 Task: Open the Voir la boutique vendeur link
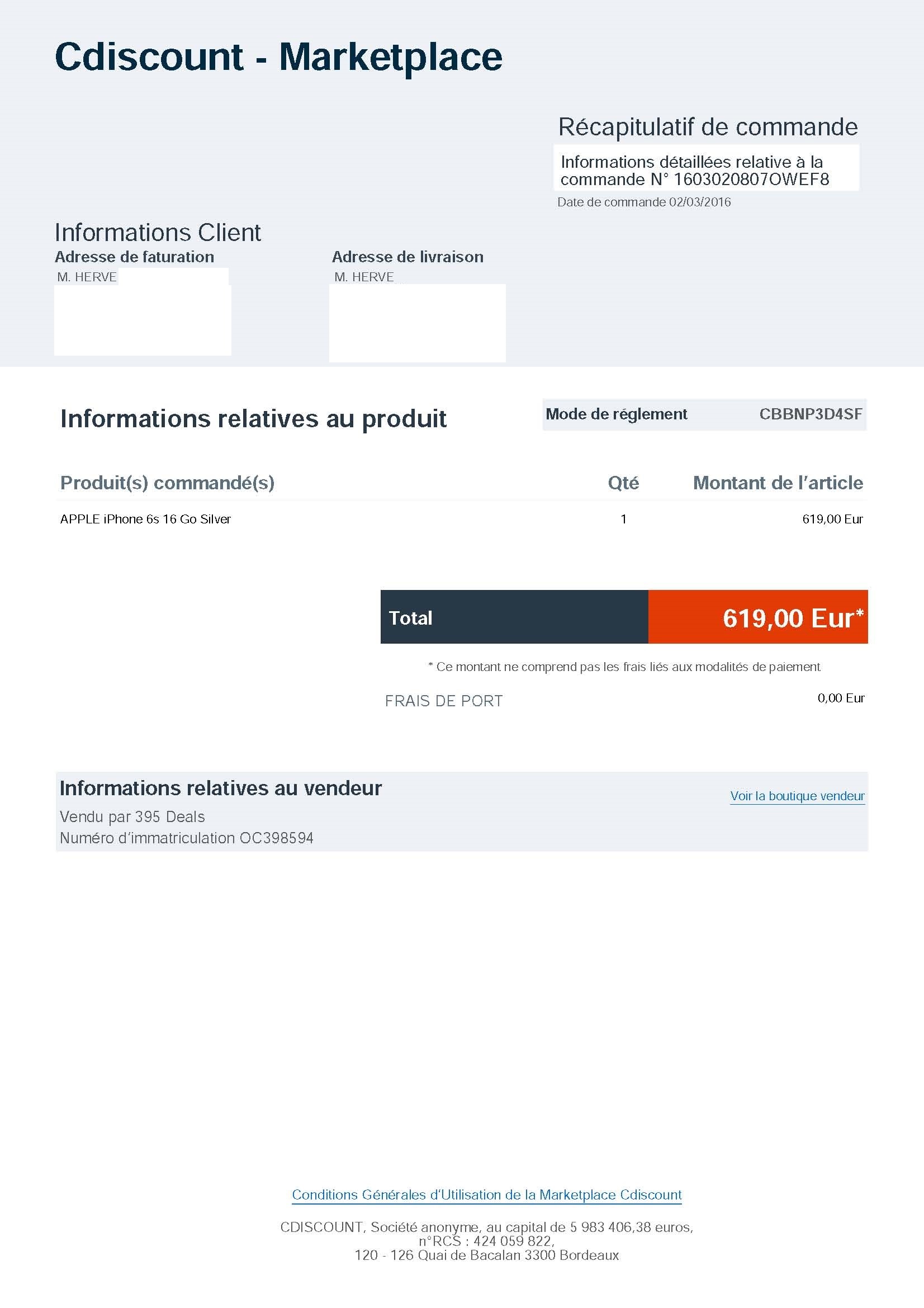tap(797, 796)
